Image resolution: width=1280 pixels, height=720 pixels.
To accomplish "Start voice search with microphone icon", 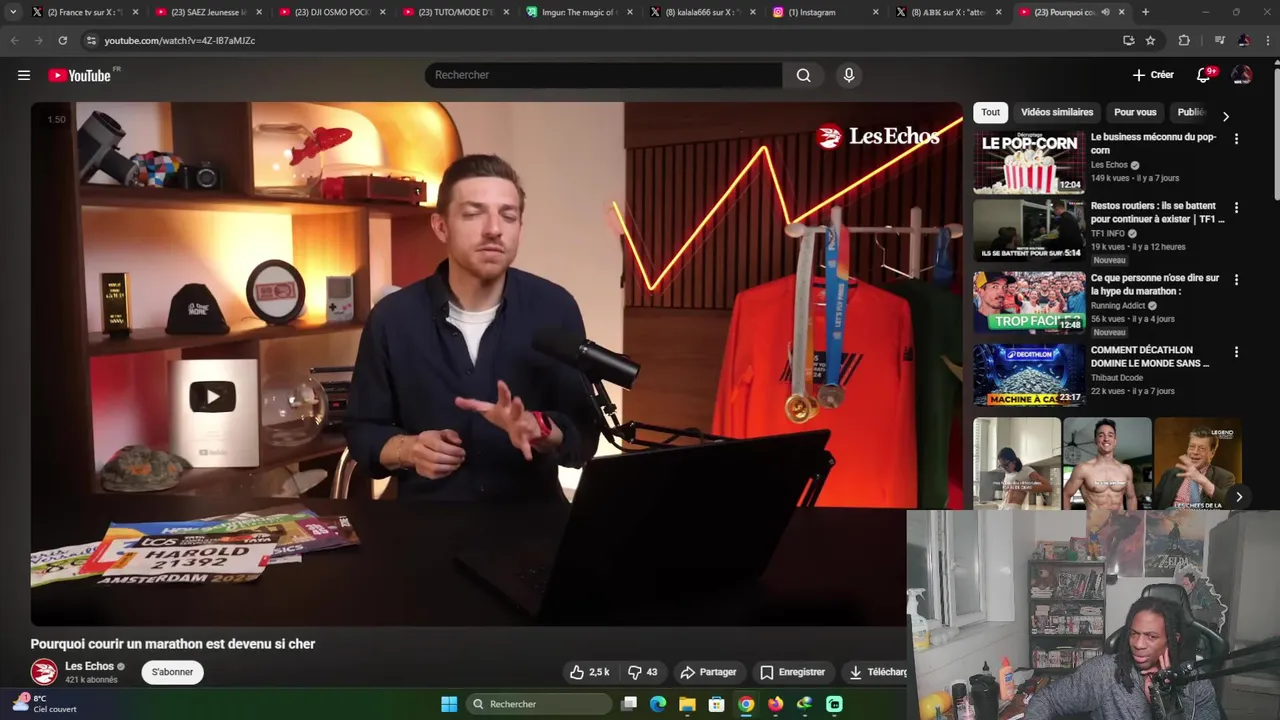I will [849, 75].
